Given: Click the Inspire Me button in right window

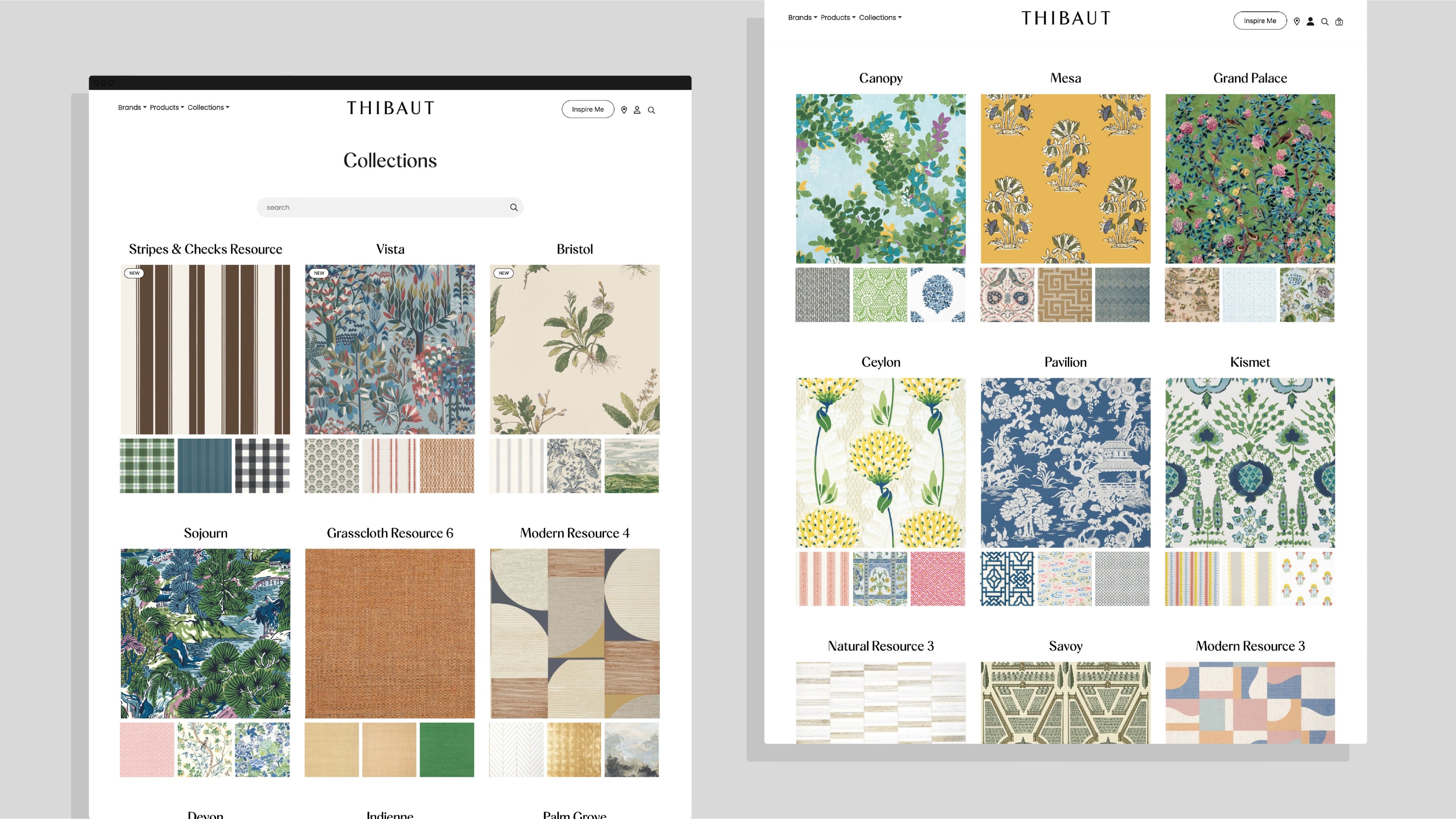Looking at the screenshot, I should [1260, 20].
